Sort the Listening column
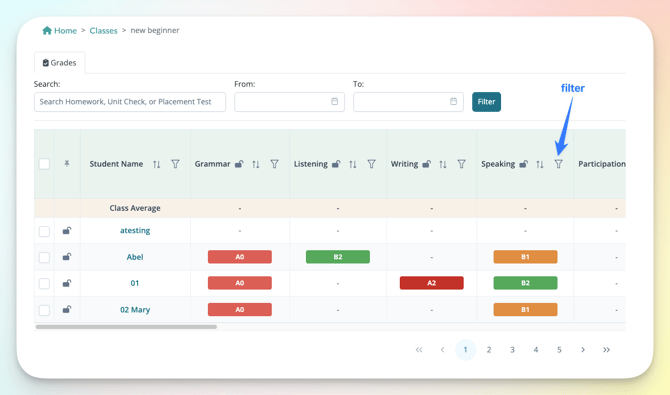670x395 pixels. tap(353, 164)
